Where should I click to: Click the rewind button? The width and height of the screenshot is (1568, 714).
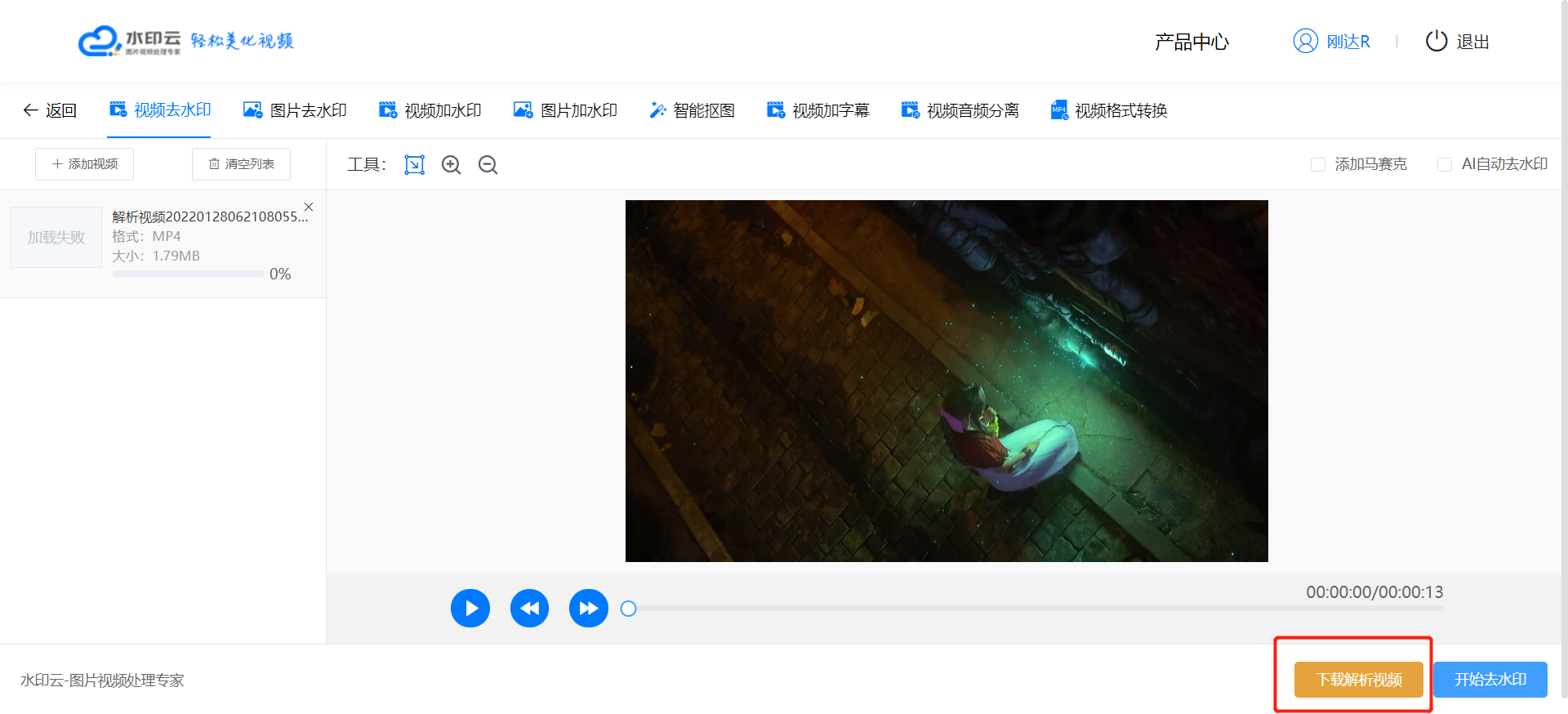[529, 609]
